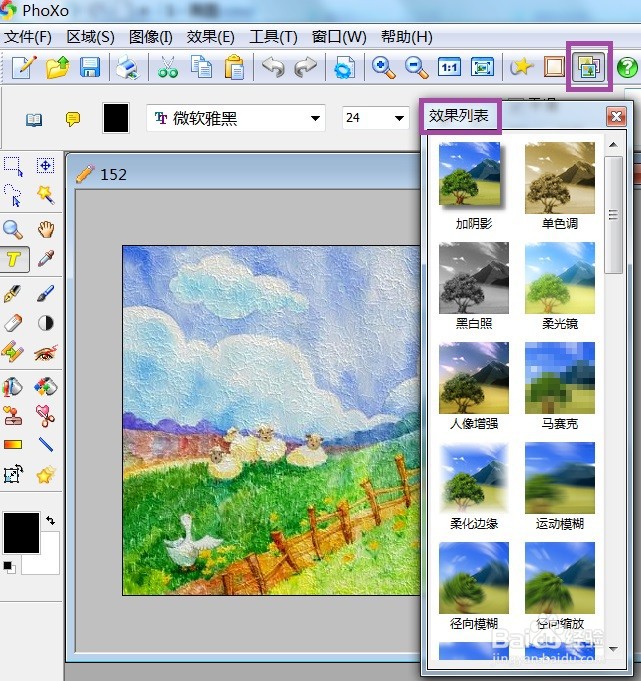Click the star effects toolbar icon

[x=521, y=66]
